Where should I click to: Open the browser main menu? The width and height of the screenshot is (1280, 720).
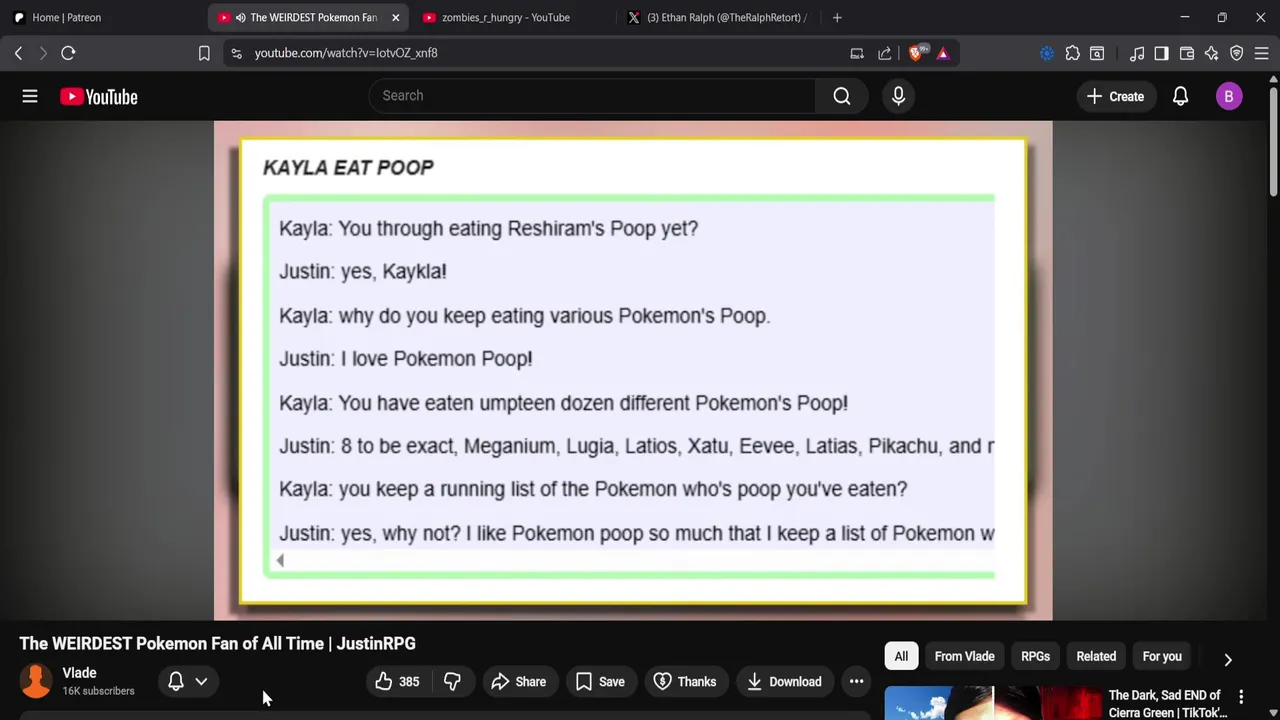[x=1261, y=53]
